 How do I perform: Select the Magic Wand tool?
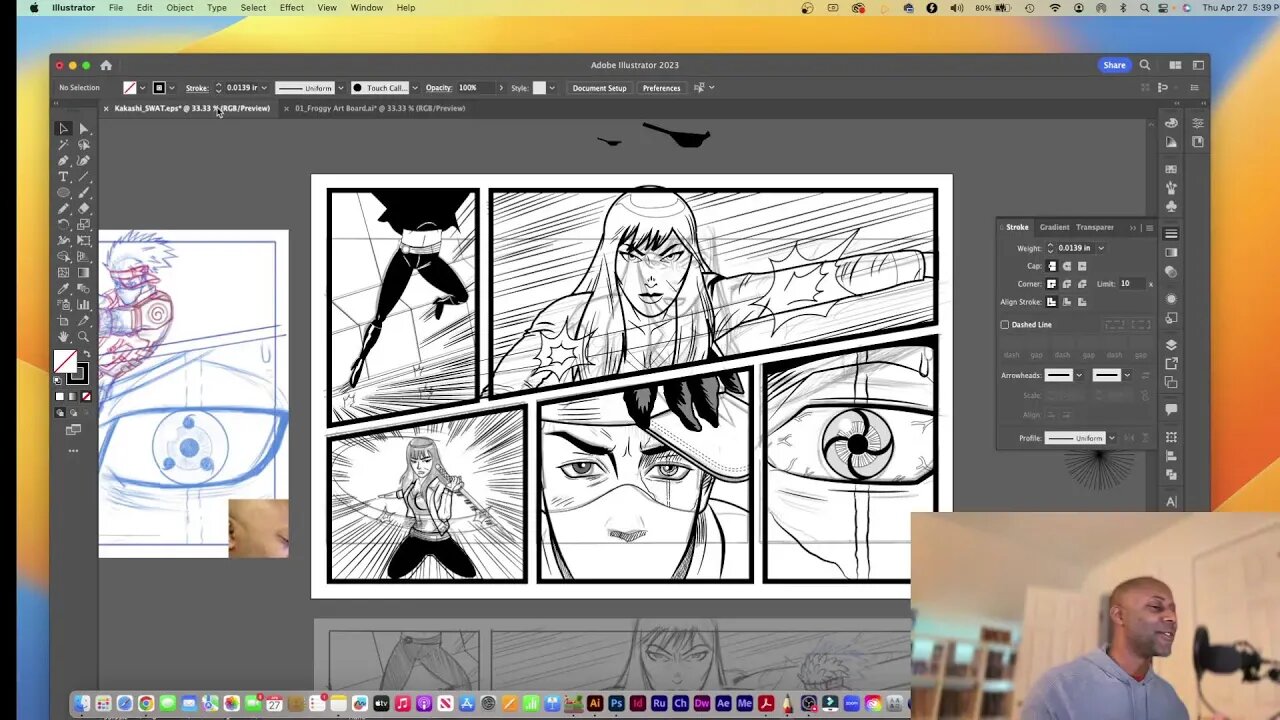(63, 144)
